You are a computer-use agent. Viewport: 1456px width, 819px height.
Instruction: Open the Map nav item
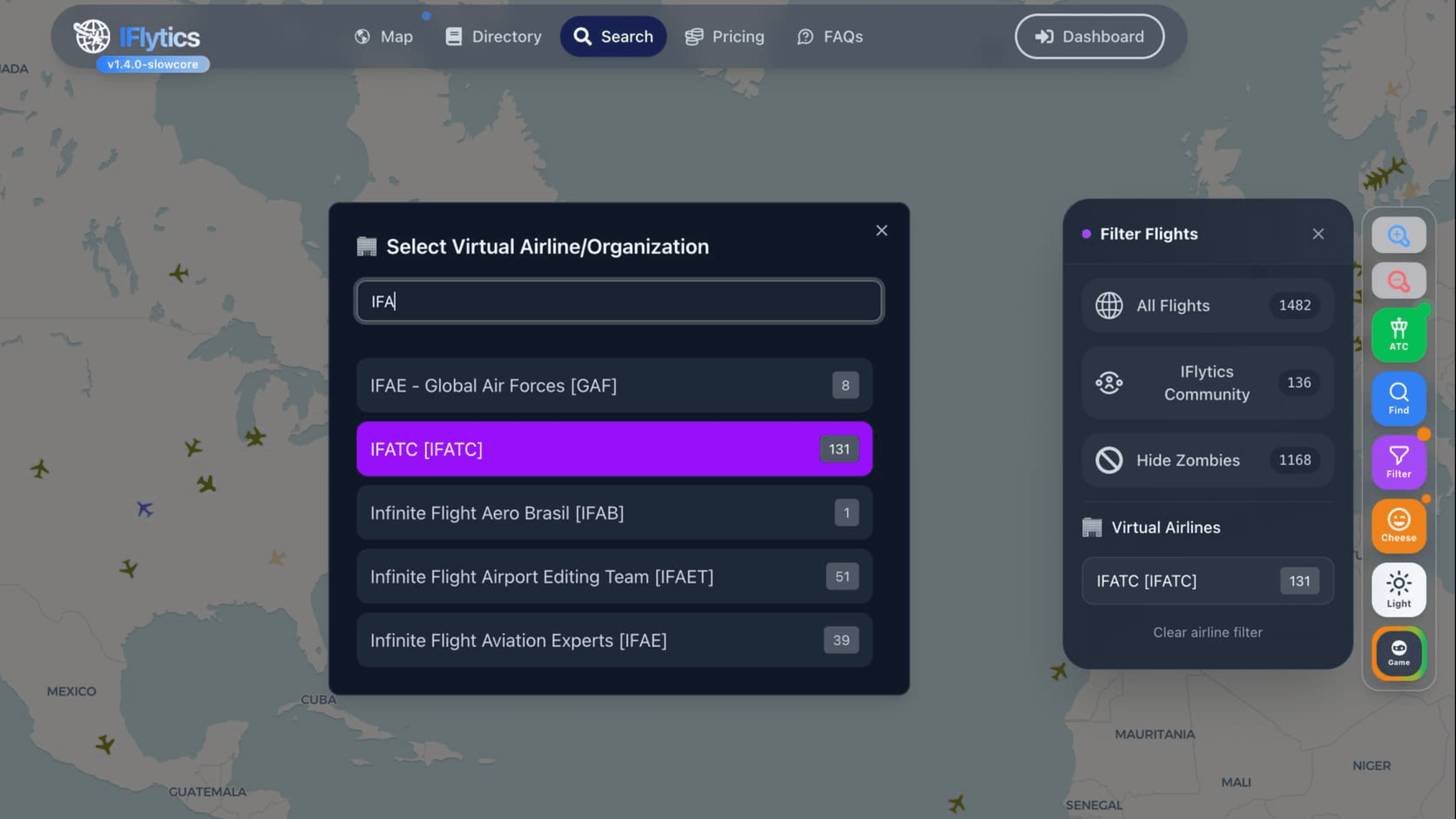(383, 36)
